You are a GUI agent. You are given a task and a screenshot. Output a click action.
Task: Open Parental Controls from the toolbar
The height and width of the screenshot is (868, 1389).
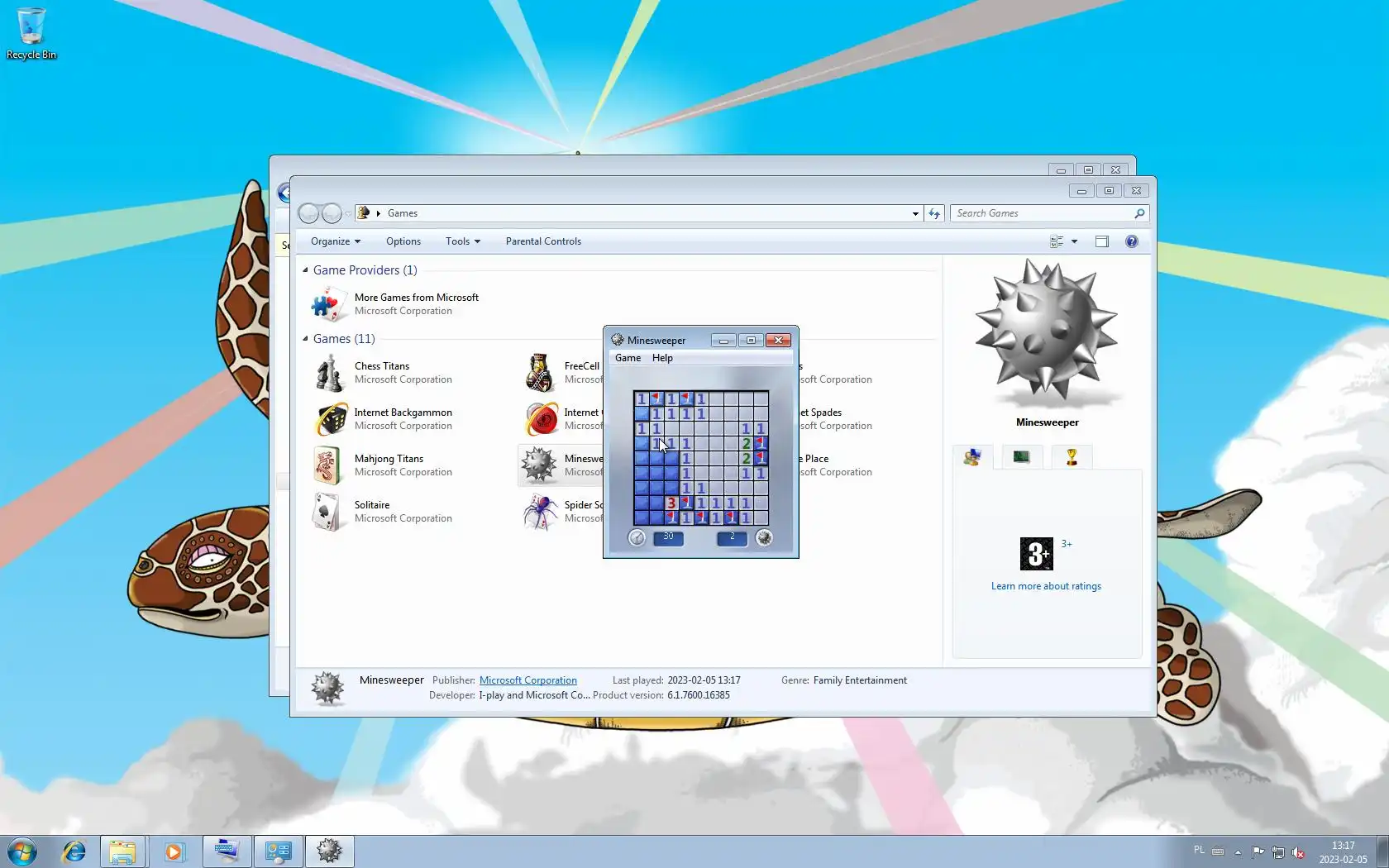543,241
